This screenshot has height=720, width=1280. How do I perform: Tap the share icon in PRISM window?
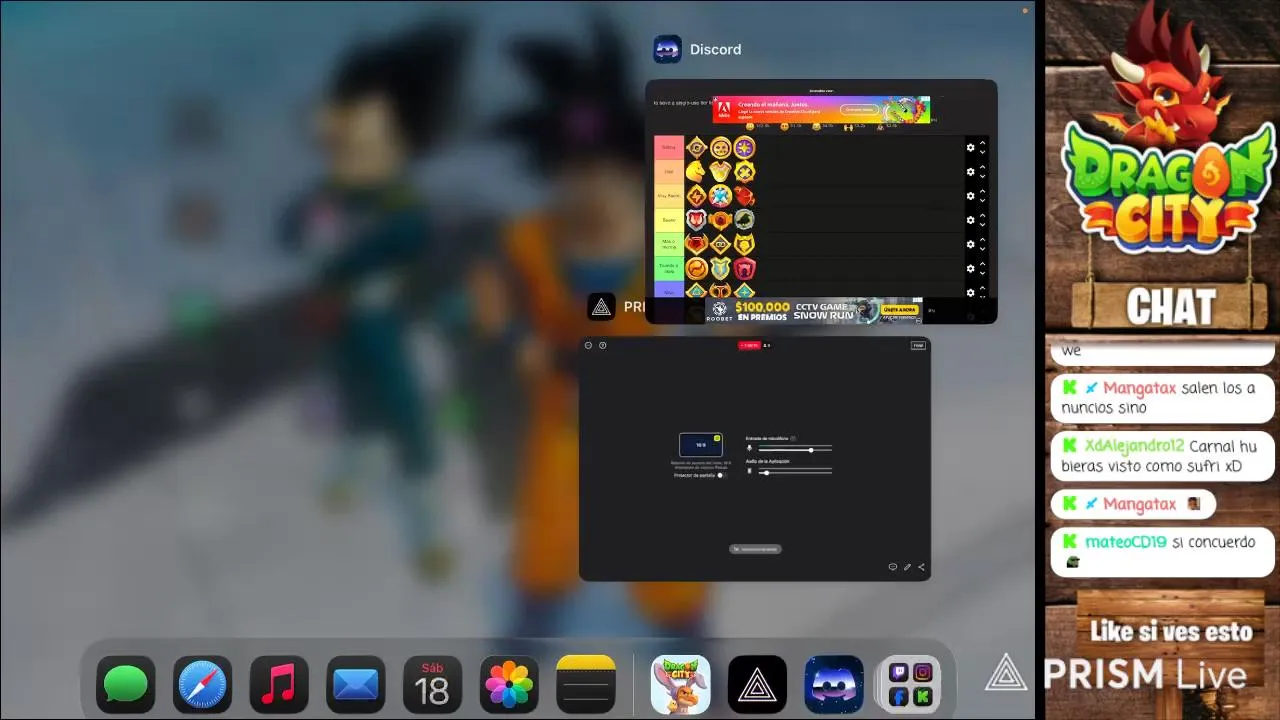(921, 567)
